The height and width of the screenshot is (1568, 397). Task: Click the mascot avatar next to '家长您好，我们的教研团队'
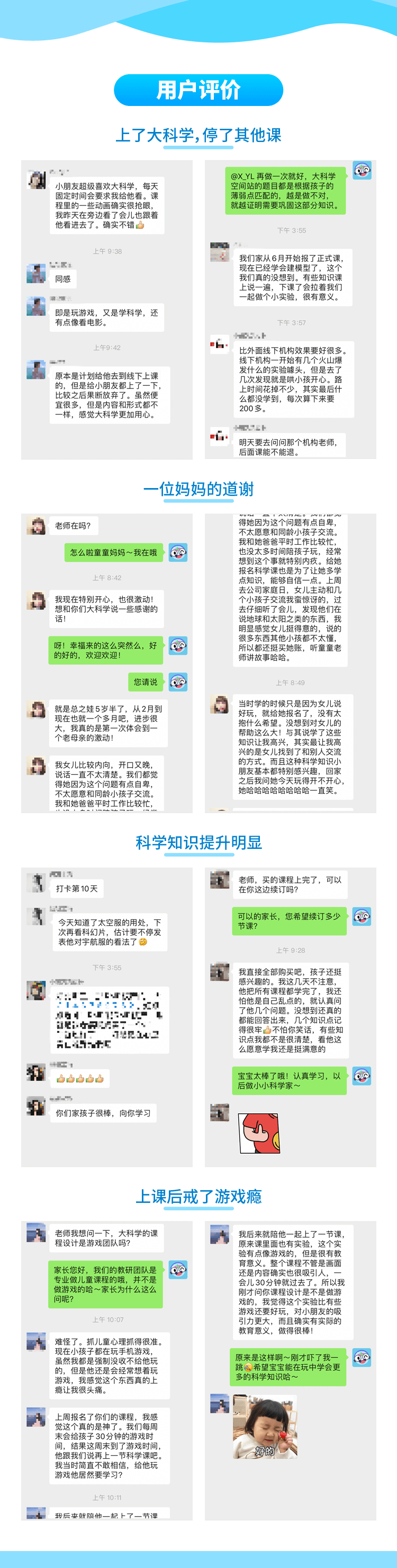click(178, 1270)
